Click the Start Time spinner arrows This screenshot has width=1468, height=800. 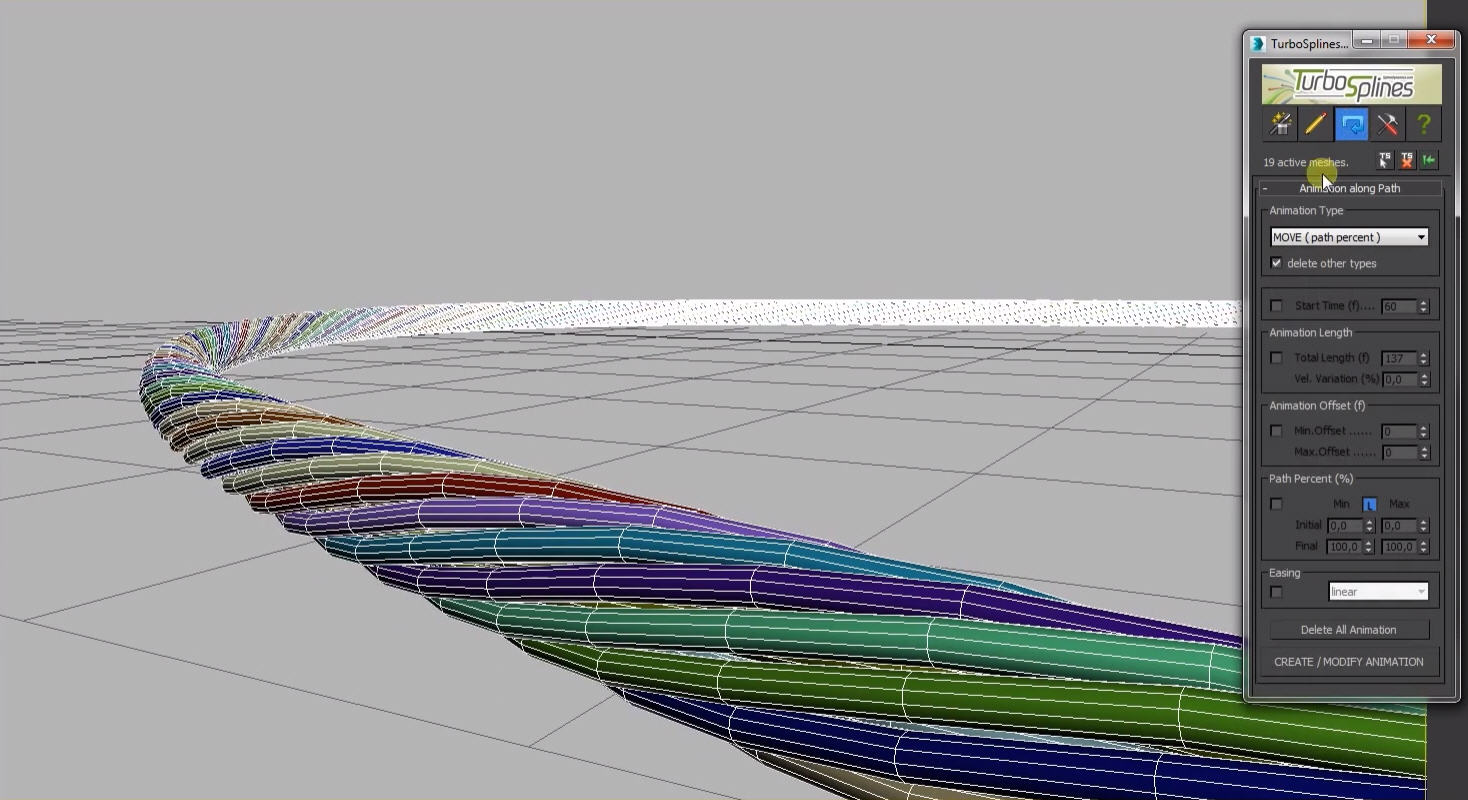[1424, 306]
